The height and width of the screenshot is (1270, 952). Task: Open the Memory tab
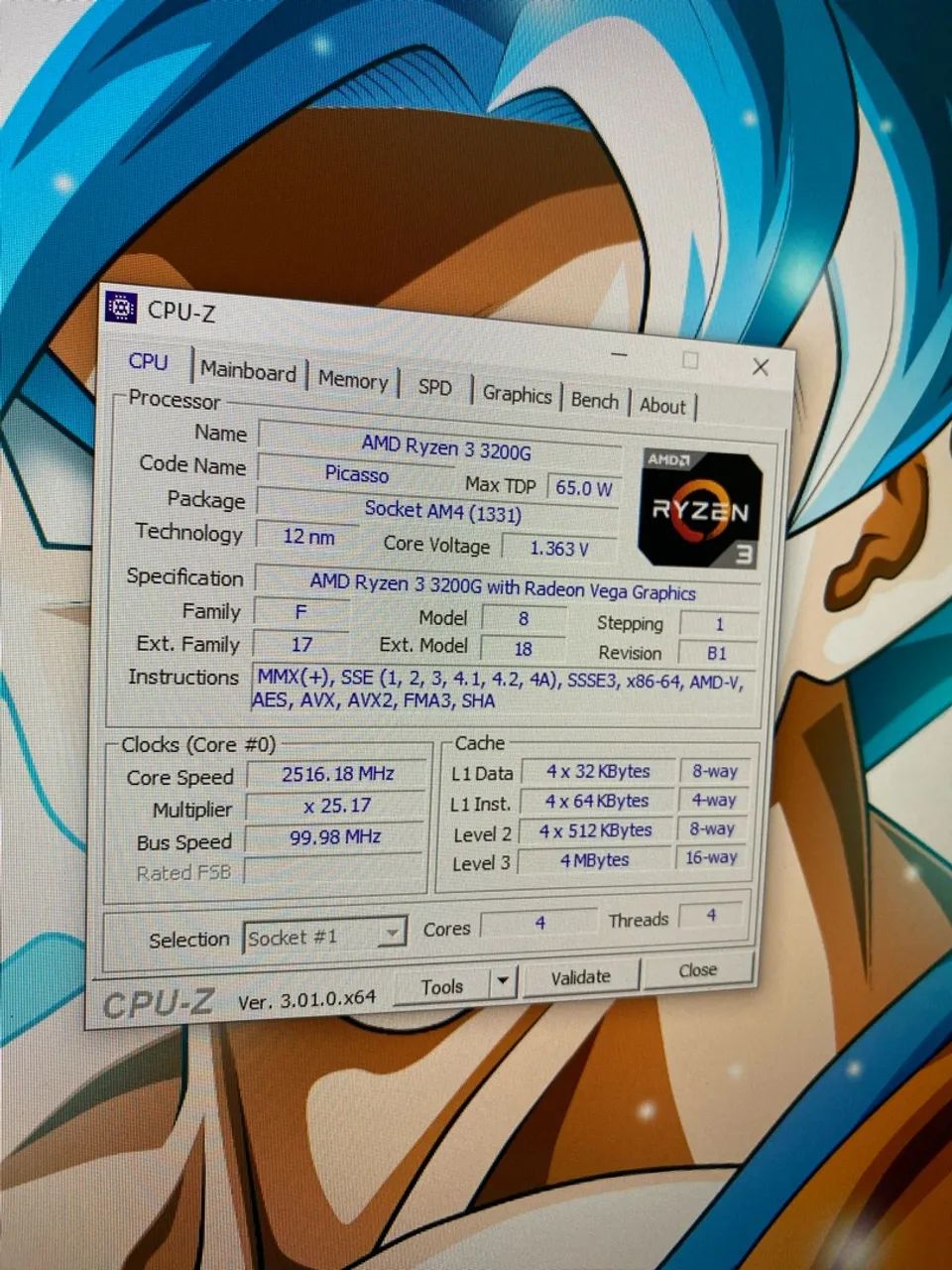353,380
